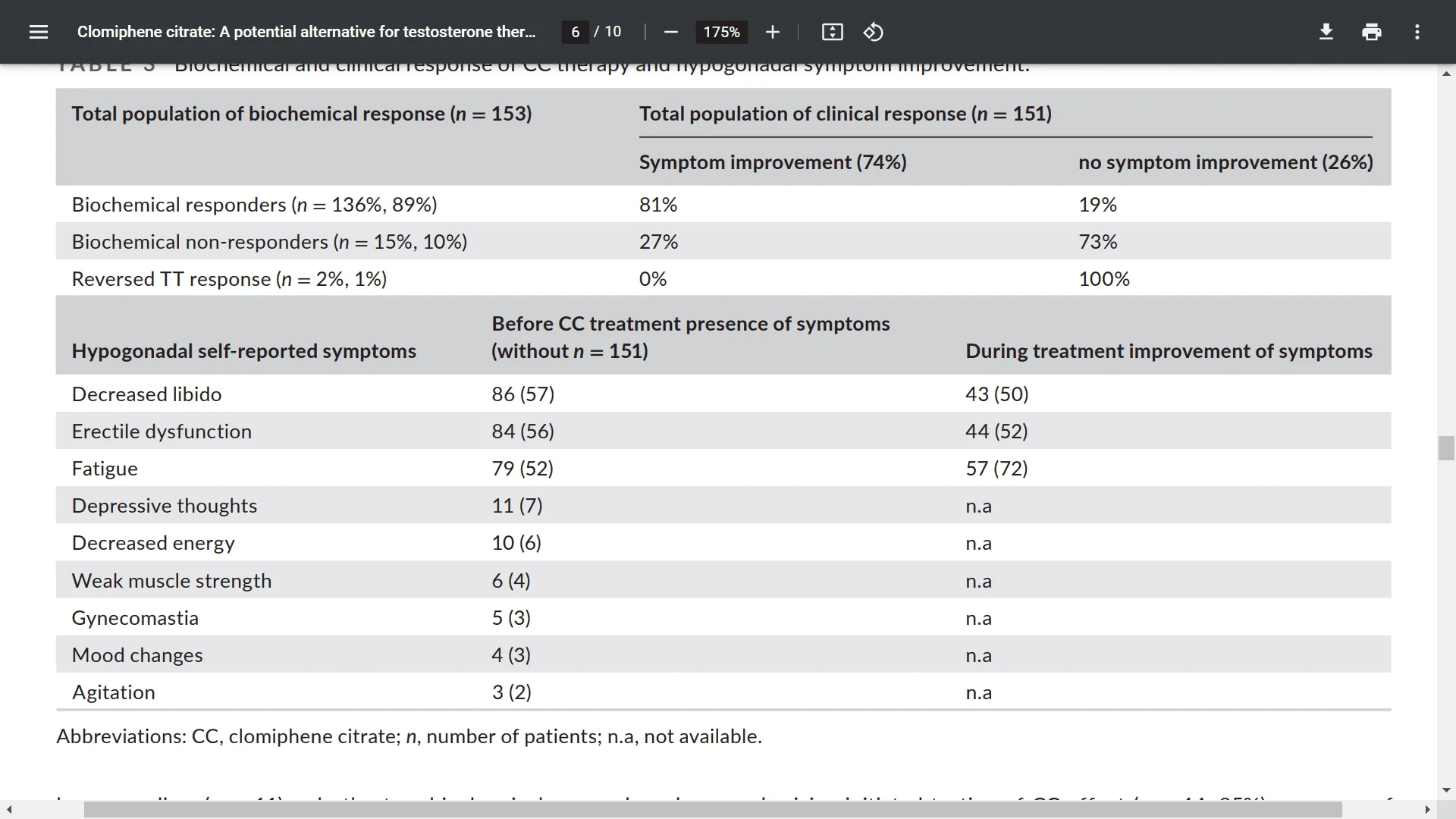Select 'Total population of clinical response' header

(846, 114)
